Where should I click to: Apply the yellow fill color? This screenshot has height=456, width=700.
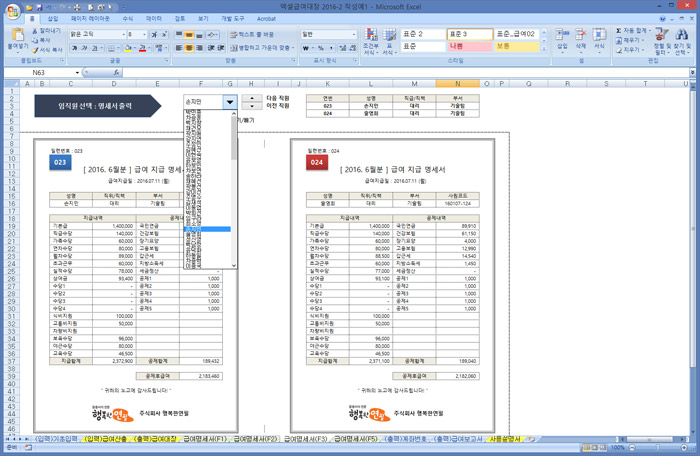[128, 48]
